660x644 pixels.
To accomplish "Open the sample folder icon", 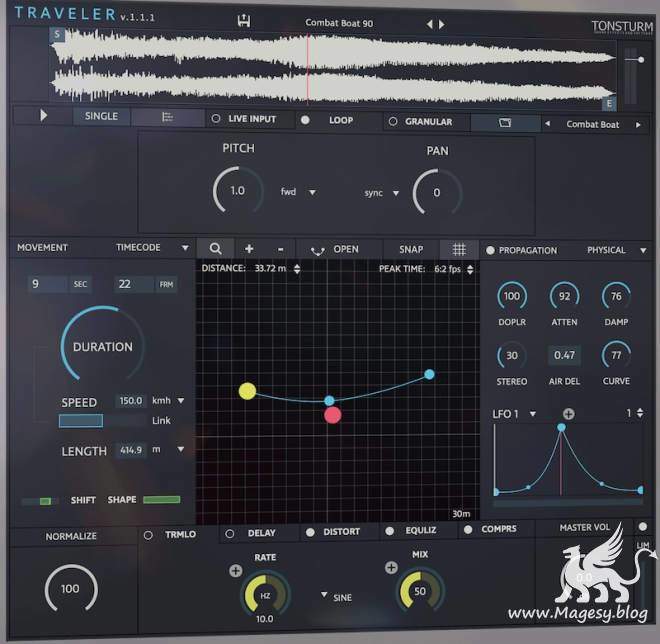I will coord(505,122).
